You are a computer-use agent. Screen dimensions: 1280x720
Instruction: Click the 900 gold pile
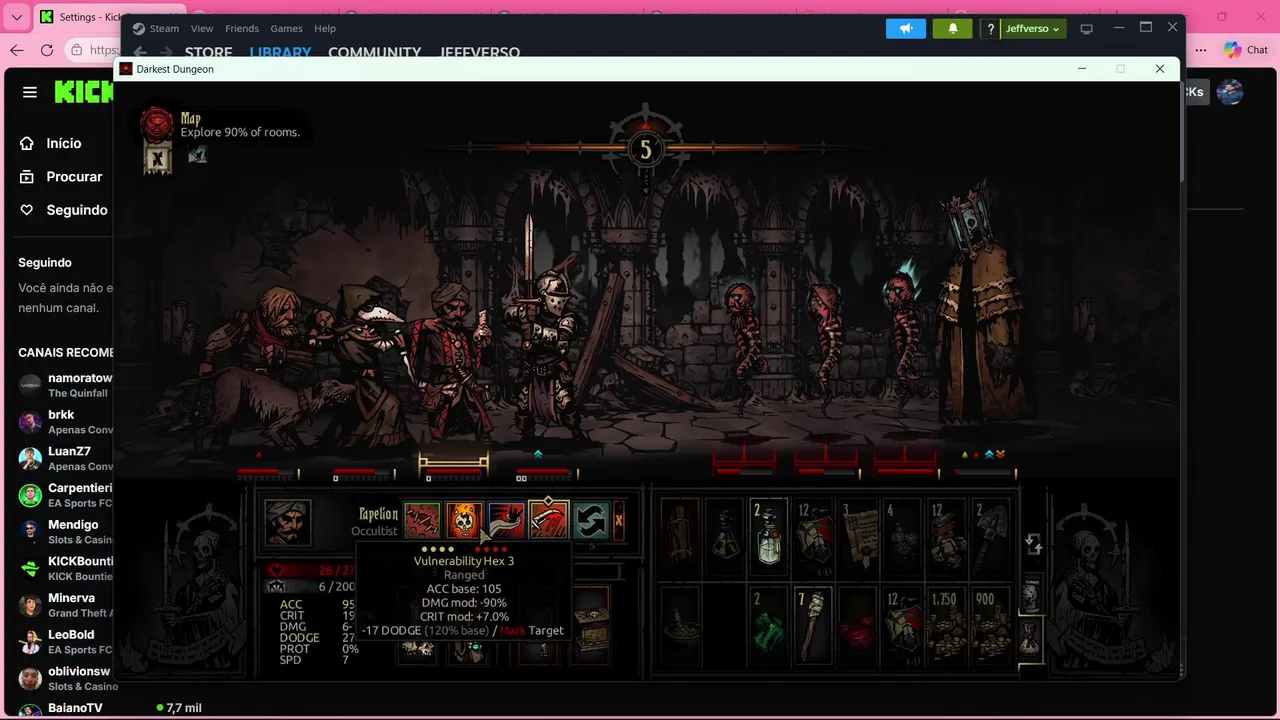click(991, 625)
